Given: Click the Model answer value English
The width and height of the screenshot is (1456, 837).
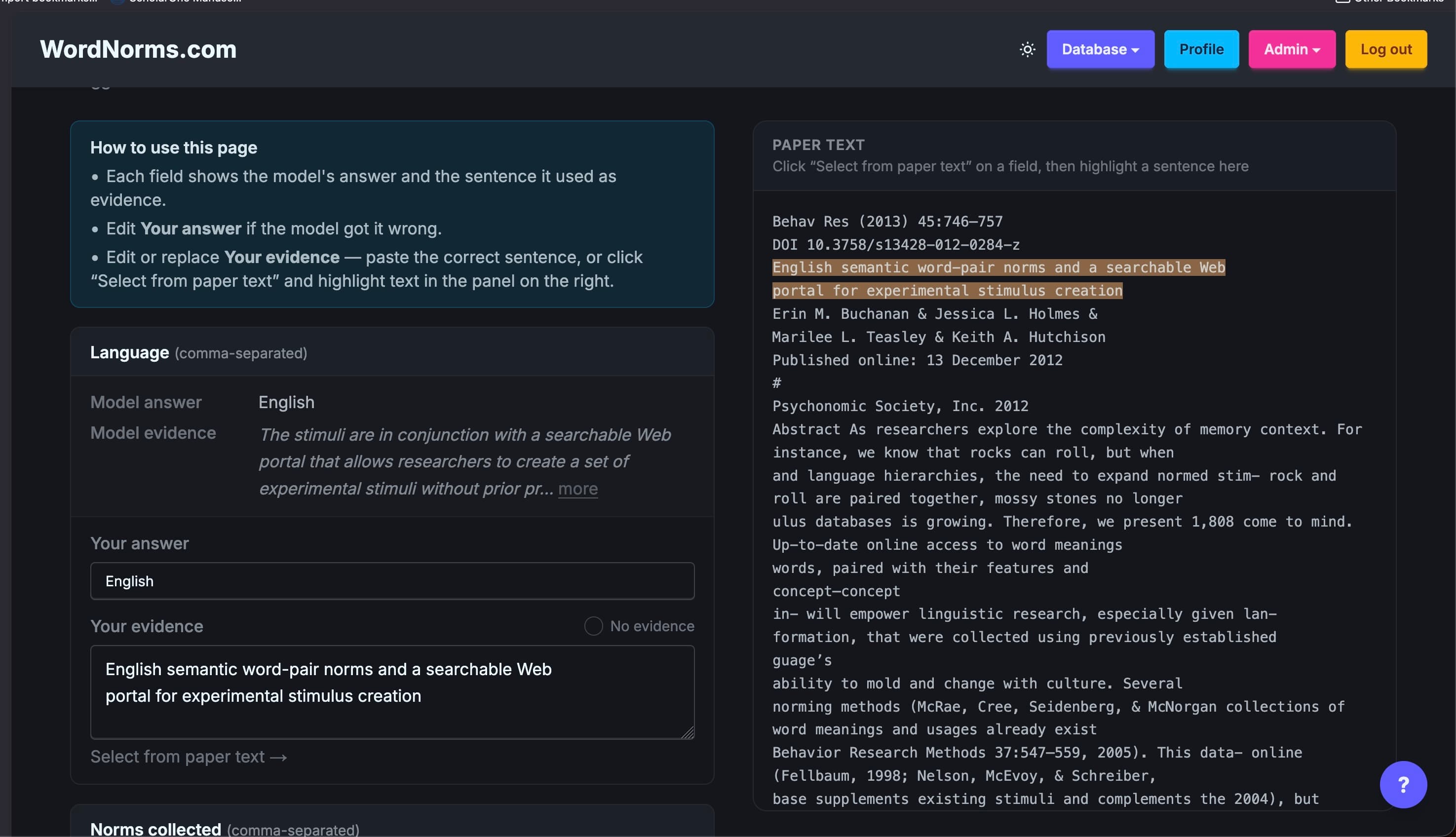Looking at the screenshot, I should (x=286, y=402).
